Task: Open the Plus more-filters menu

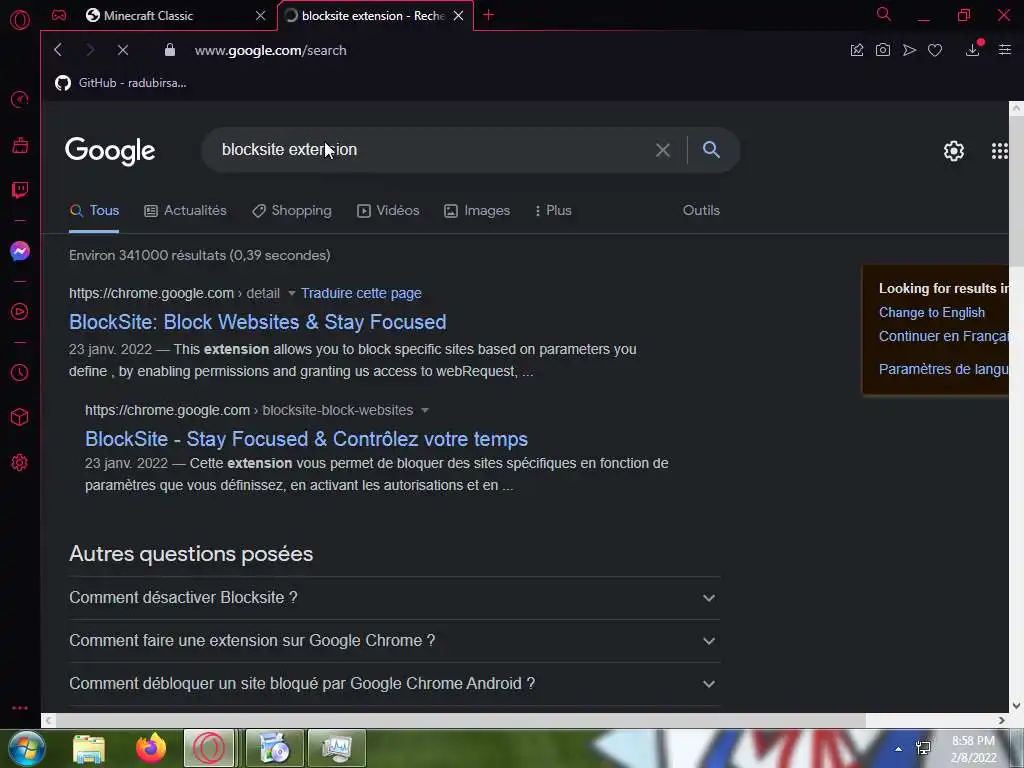Action: tap(553, 210)
